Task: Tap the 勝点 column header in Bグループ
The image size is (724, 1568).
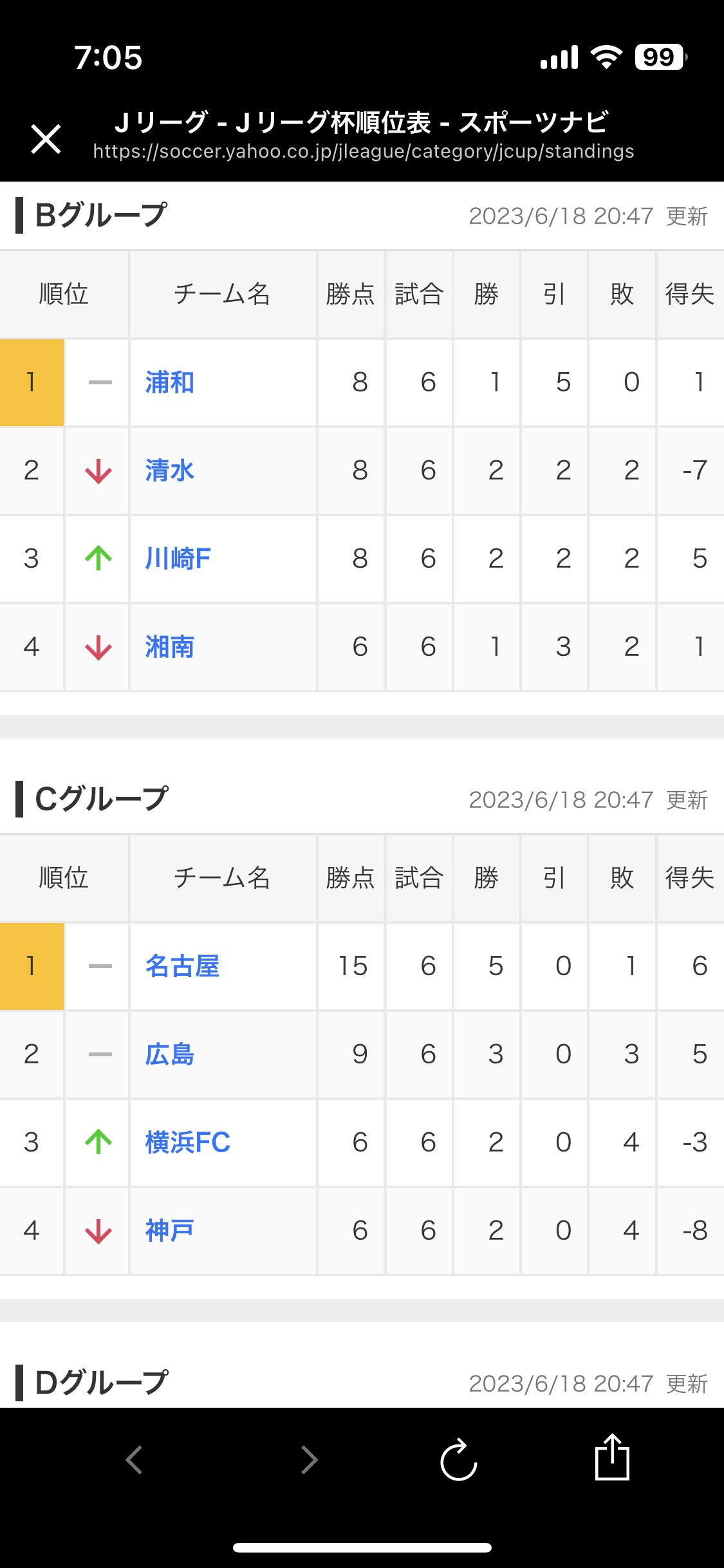Action: 350,294
